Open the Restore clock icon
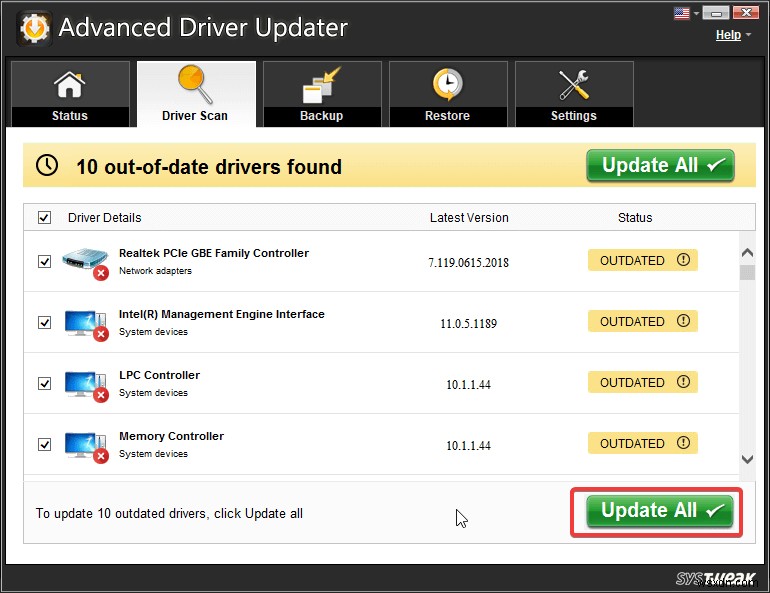 coord(447,84)
